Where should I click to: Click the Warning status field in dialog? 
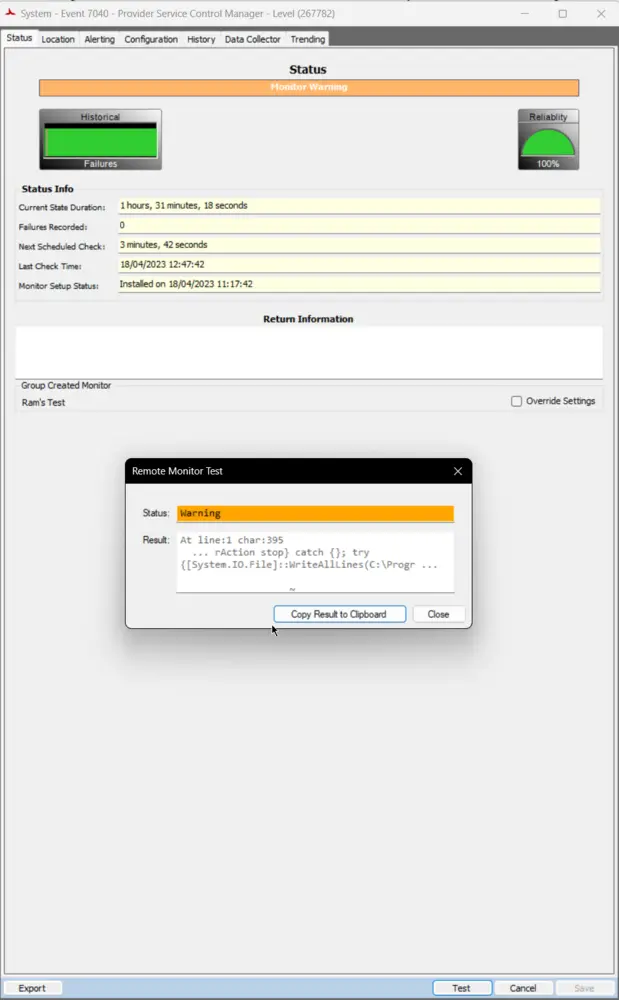315,513
